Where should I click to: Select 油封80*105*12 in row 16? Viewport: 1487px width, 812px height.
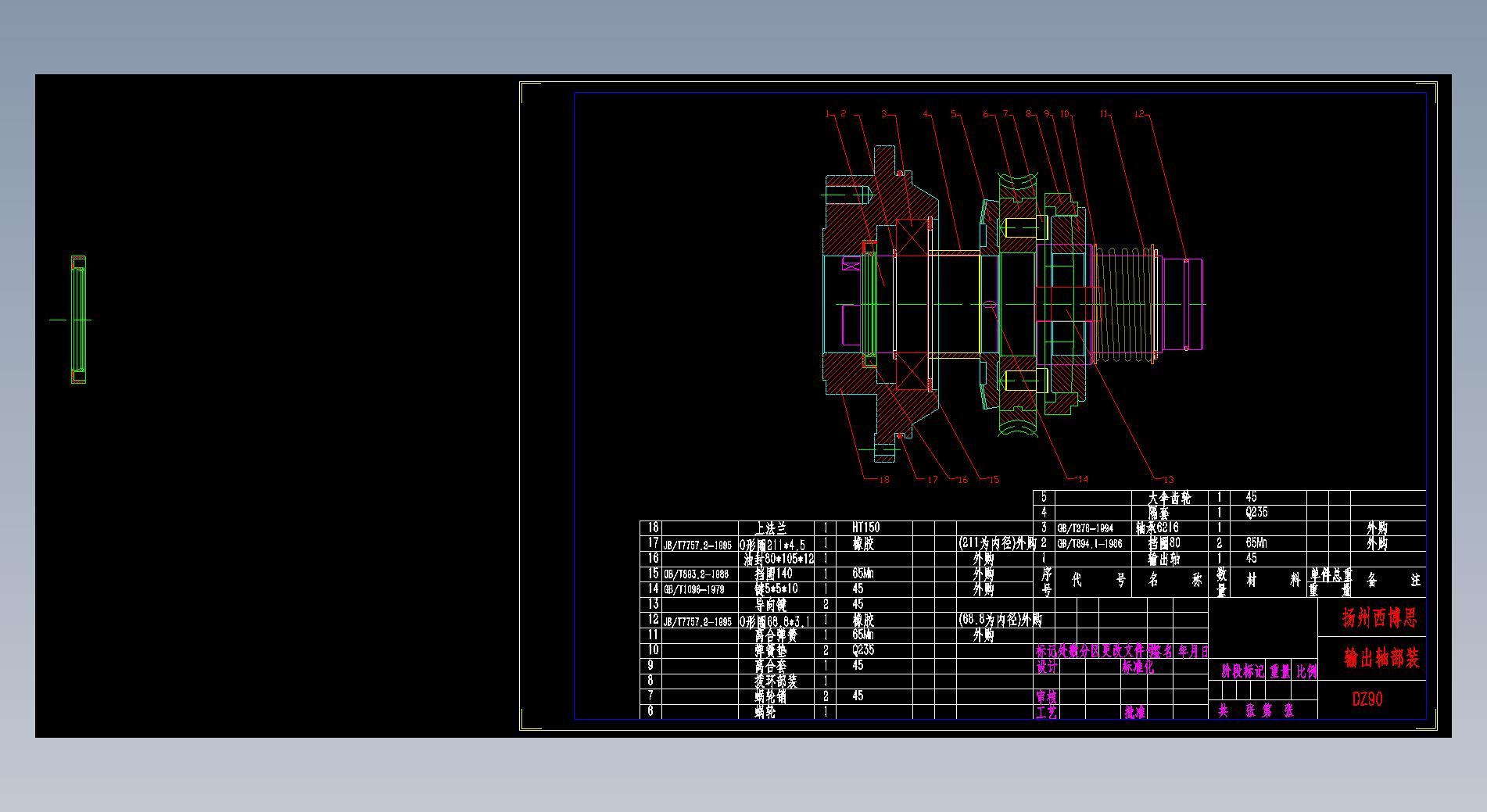coord(779,559)
